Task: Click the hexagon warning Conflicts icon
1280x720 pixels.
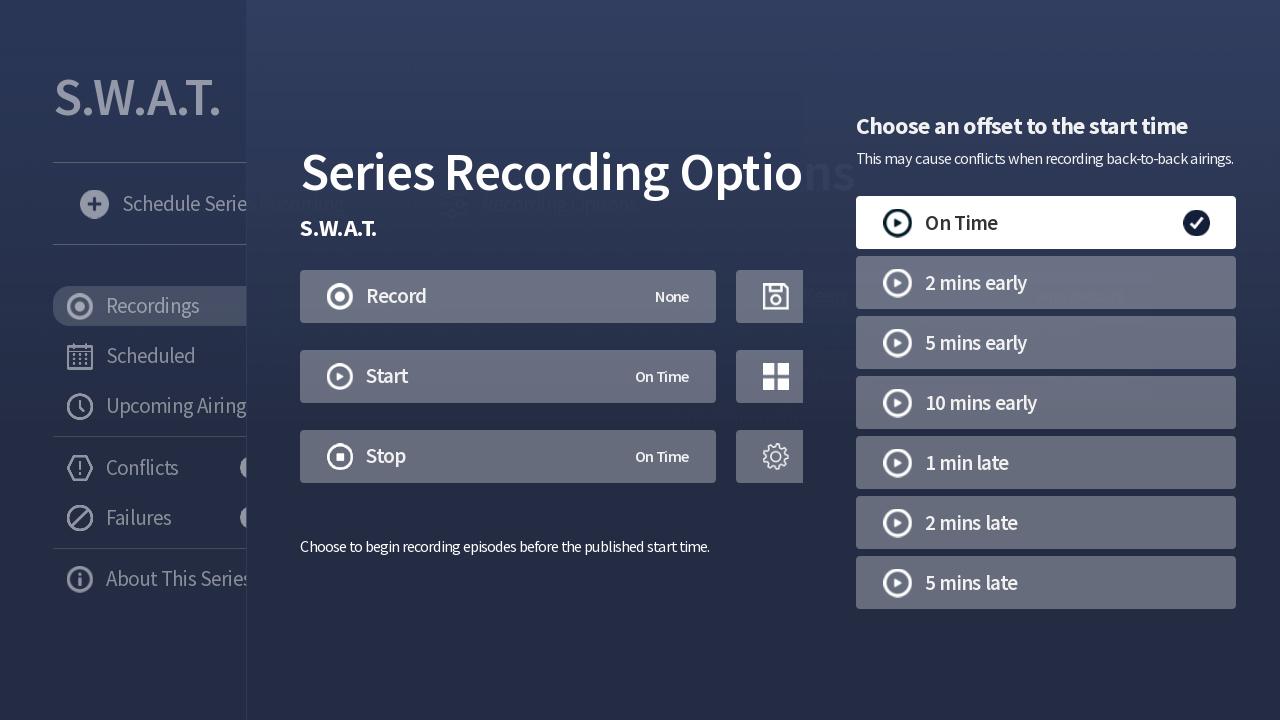Action: [x=80, y=468]
